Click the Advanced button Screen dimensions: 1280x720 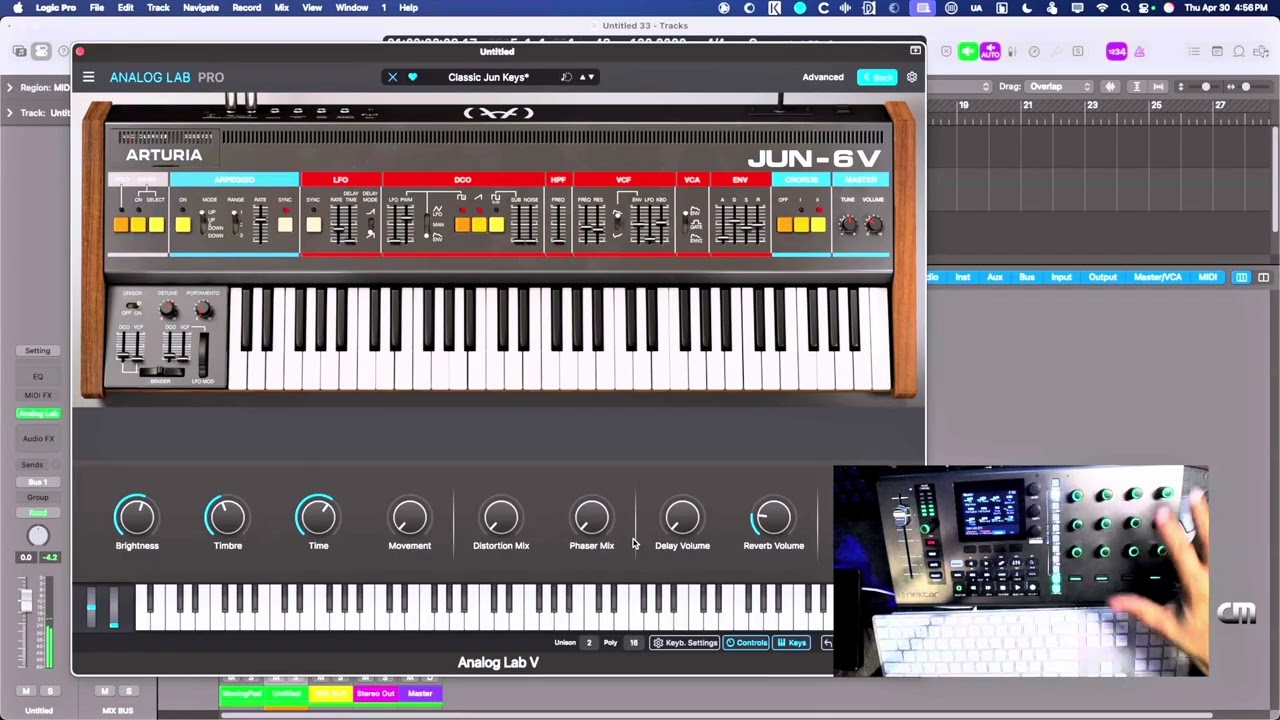pos(823,77)
